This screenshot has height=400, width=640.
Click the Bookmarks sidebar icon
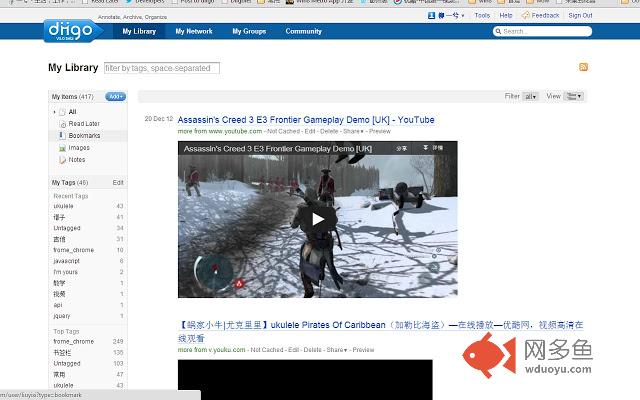[62, 136]
